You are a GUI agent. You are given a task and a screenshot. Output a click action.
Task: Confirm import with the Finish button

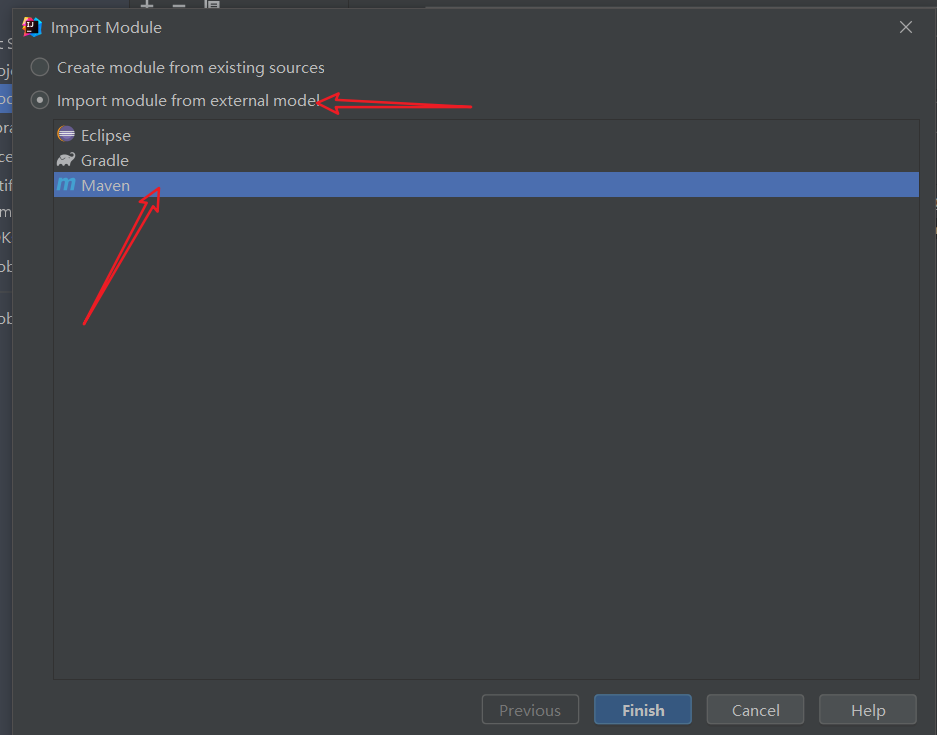[x=643, y=709]
